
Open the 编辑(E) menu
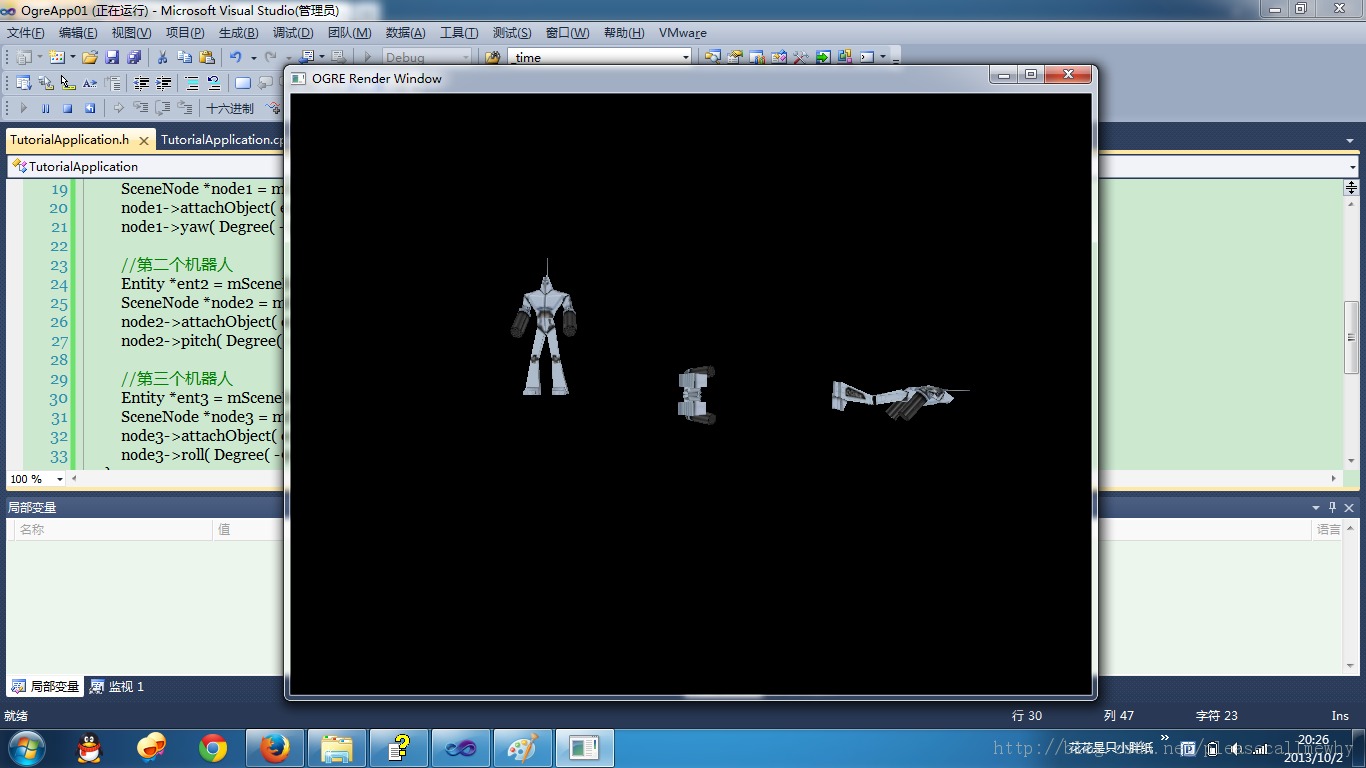78,33
